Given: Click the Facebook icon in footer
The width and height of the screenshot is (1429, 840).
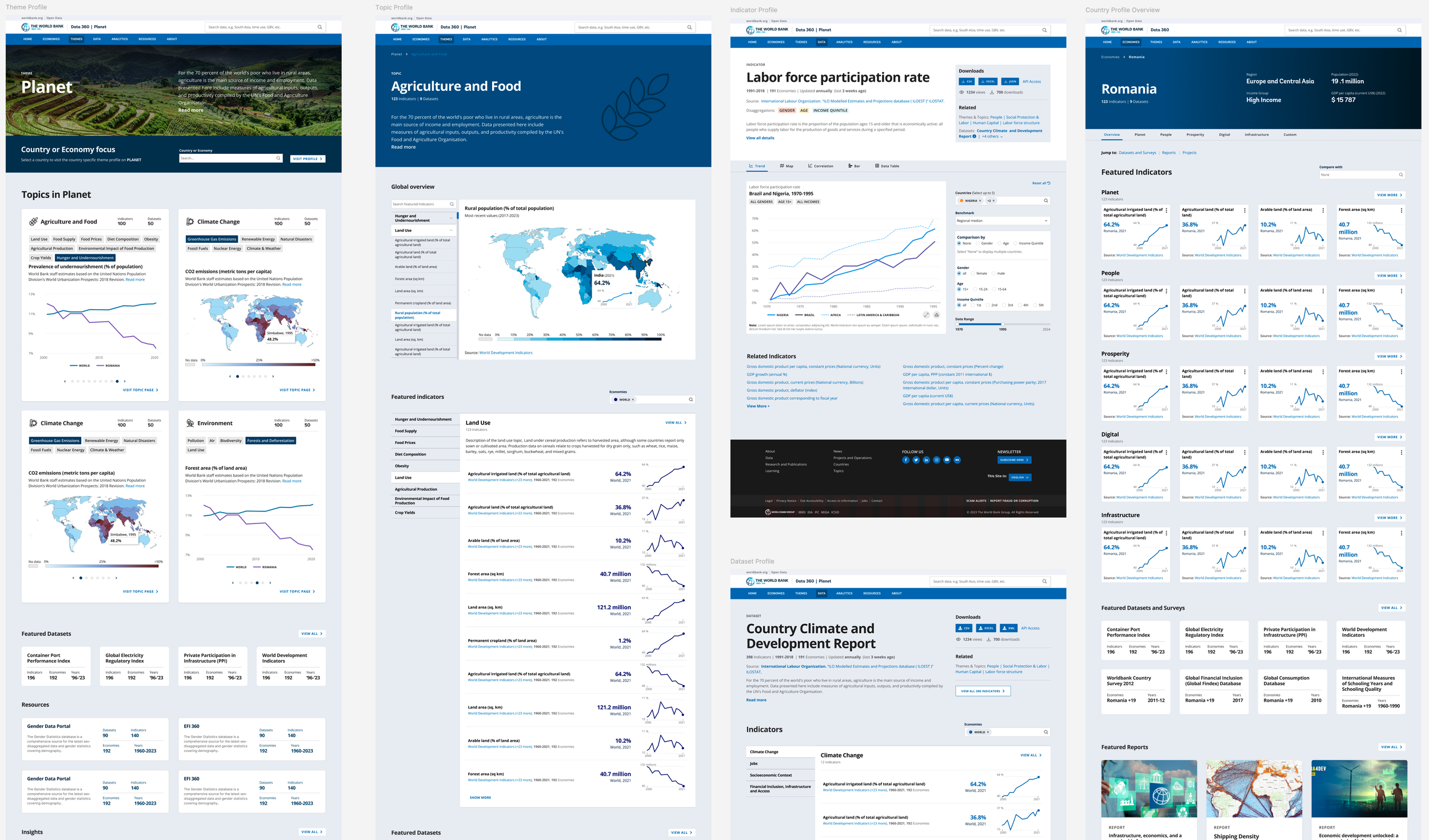Looking at the screenshot, I should (x=905, y=460).
